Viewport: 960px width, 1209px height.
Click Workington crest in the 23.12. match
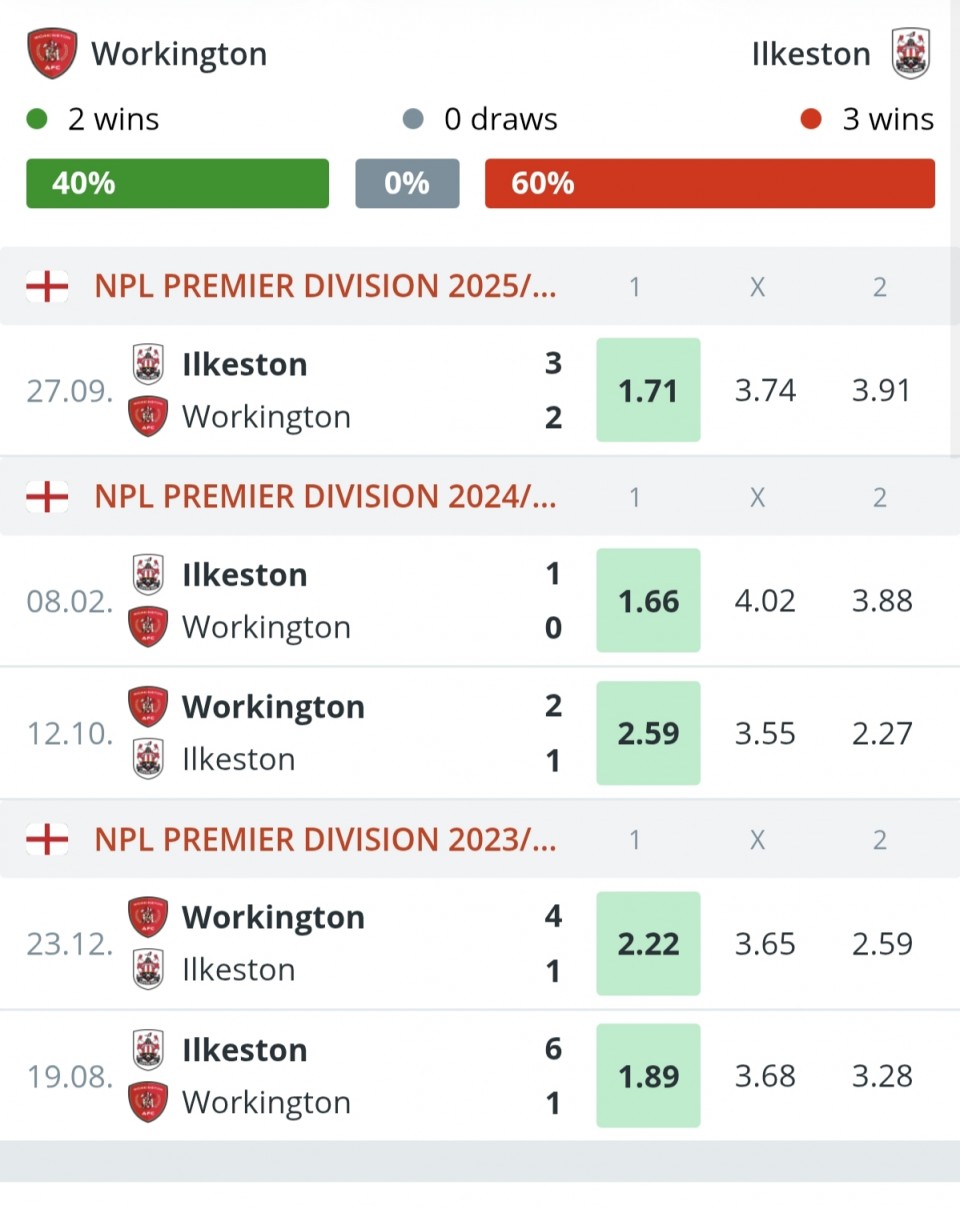coord(148,917)
